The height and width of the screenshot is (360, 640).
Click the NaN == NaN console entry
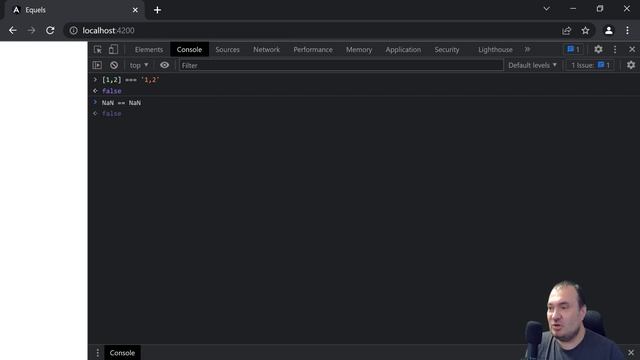tap(121, 103)
